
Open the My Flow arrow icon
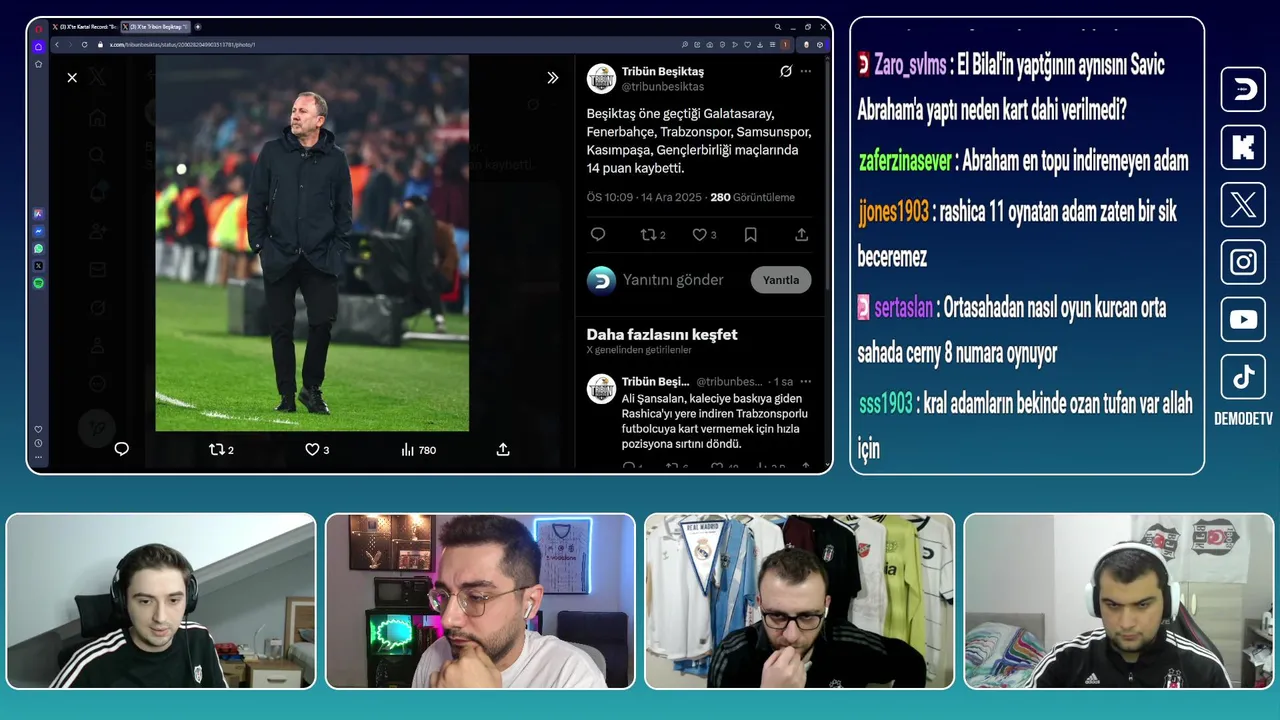735,44
